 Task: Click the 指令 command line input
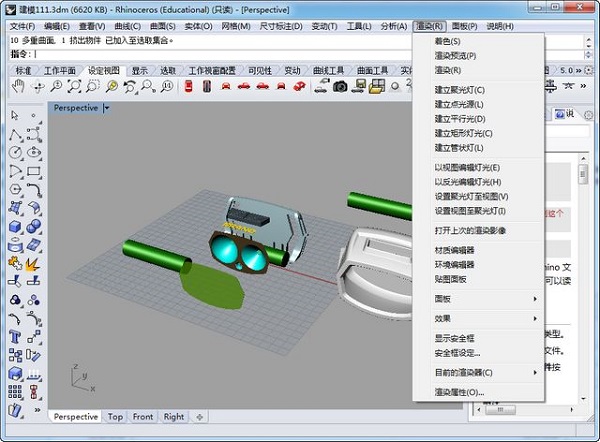coord(200,53)
